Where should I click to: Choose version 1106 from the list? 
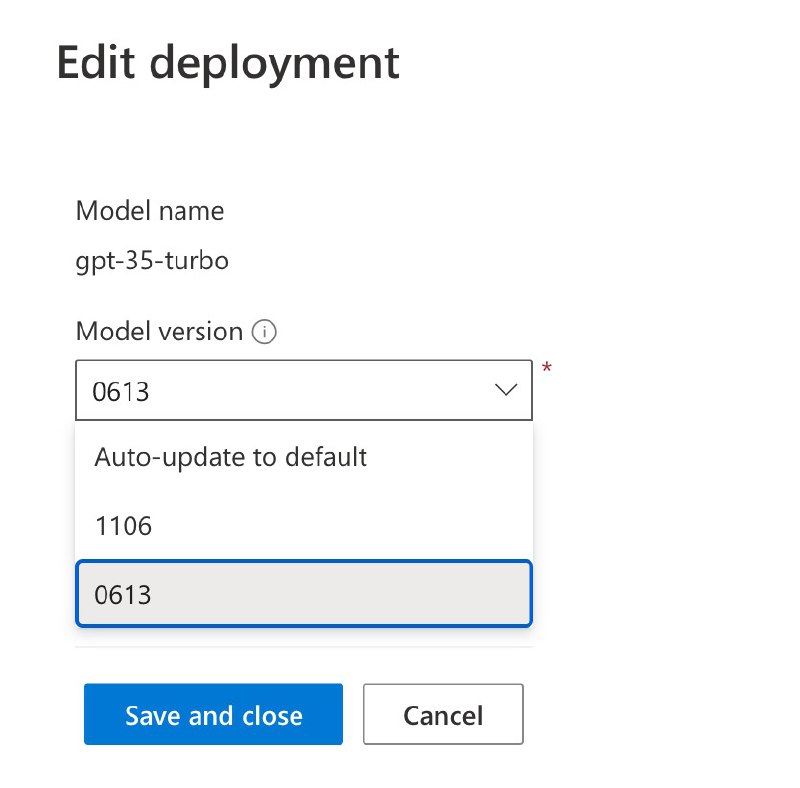pyautogui.click(x=123, y=525)
